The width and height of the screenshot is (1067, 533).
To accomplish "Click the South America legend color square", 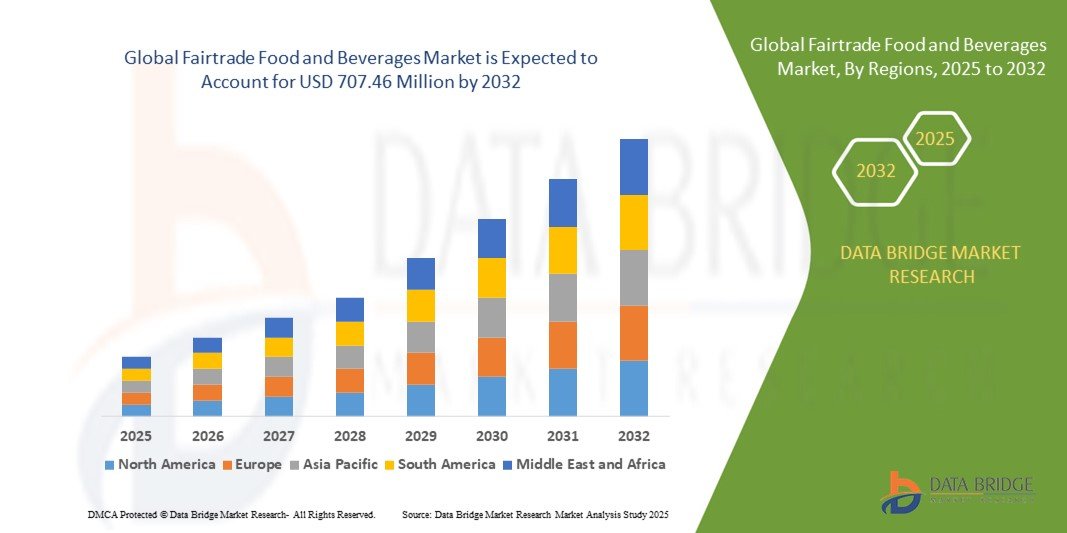I will click(x=389, y=465).
